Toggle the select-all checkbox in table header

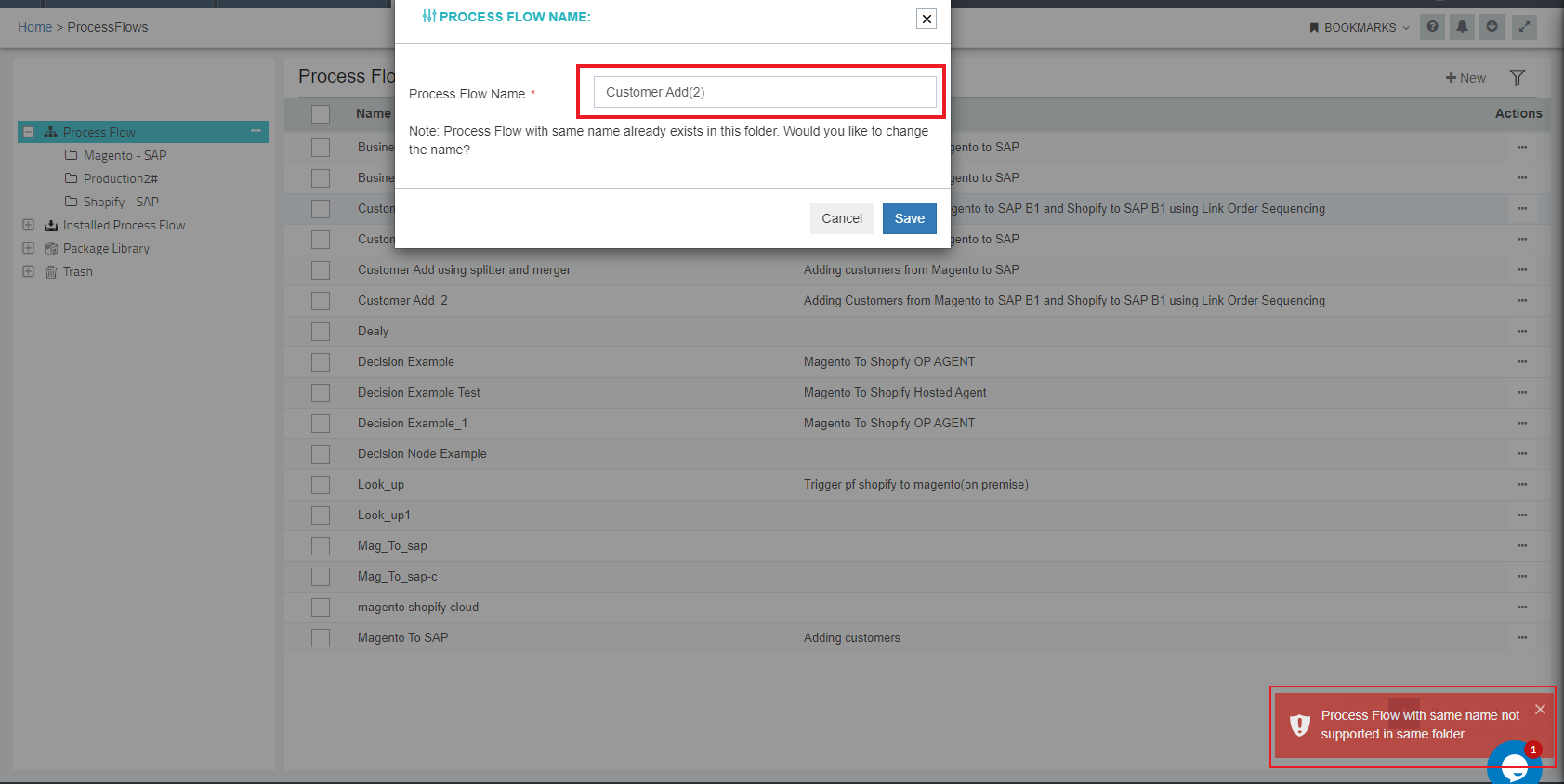321,114
